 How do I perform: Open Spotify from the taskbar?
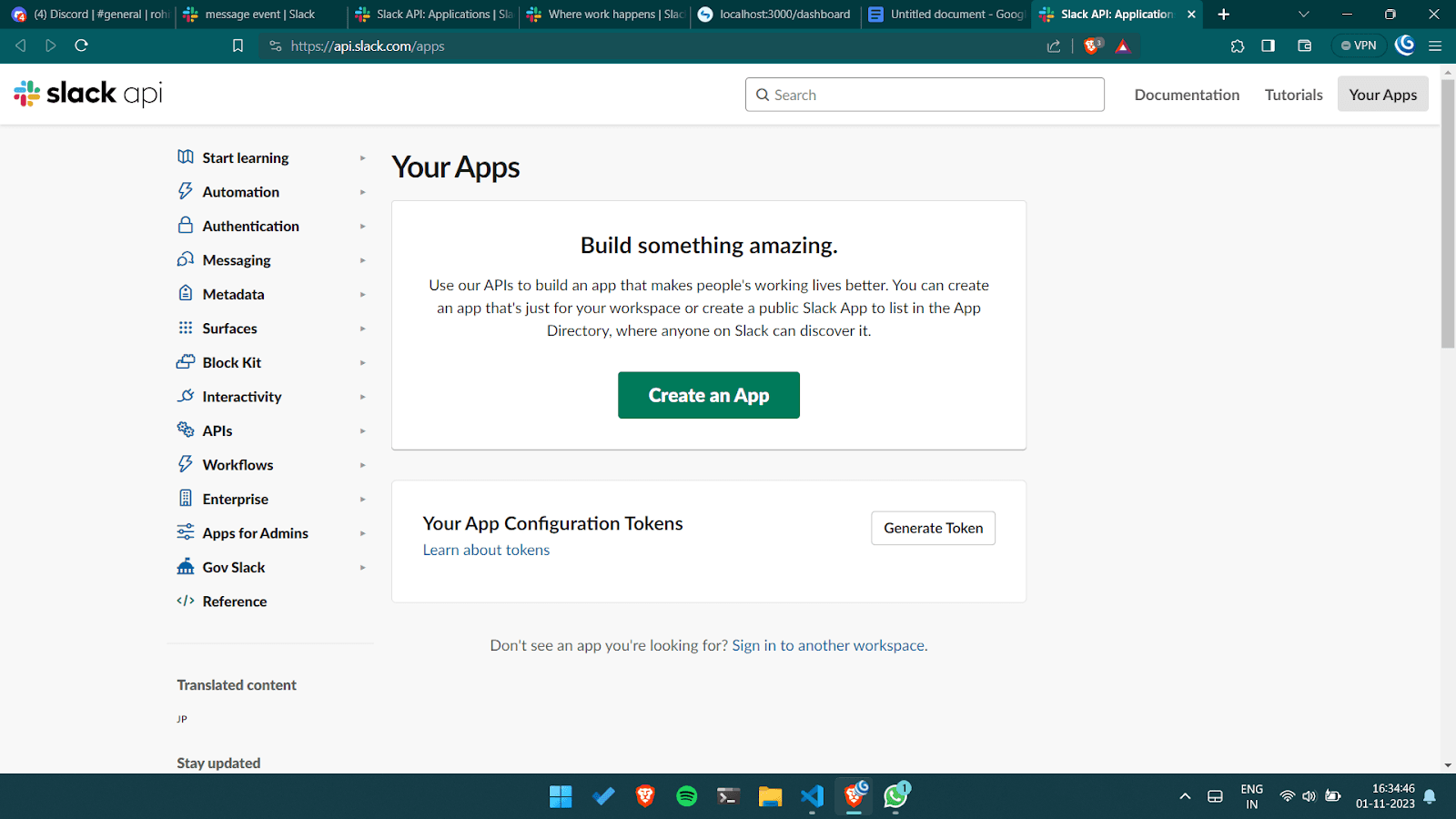(687, 796)
